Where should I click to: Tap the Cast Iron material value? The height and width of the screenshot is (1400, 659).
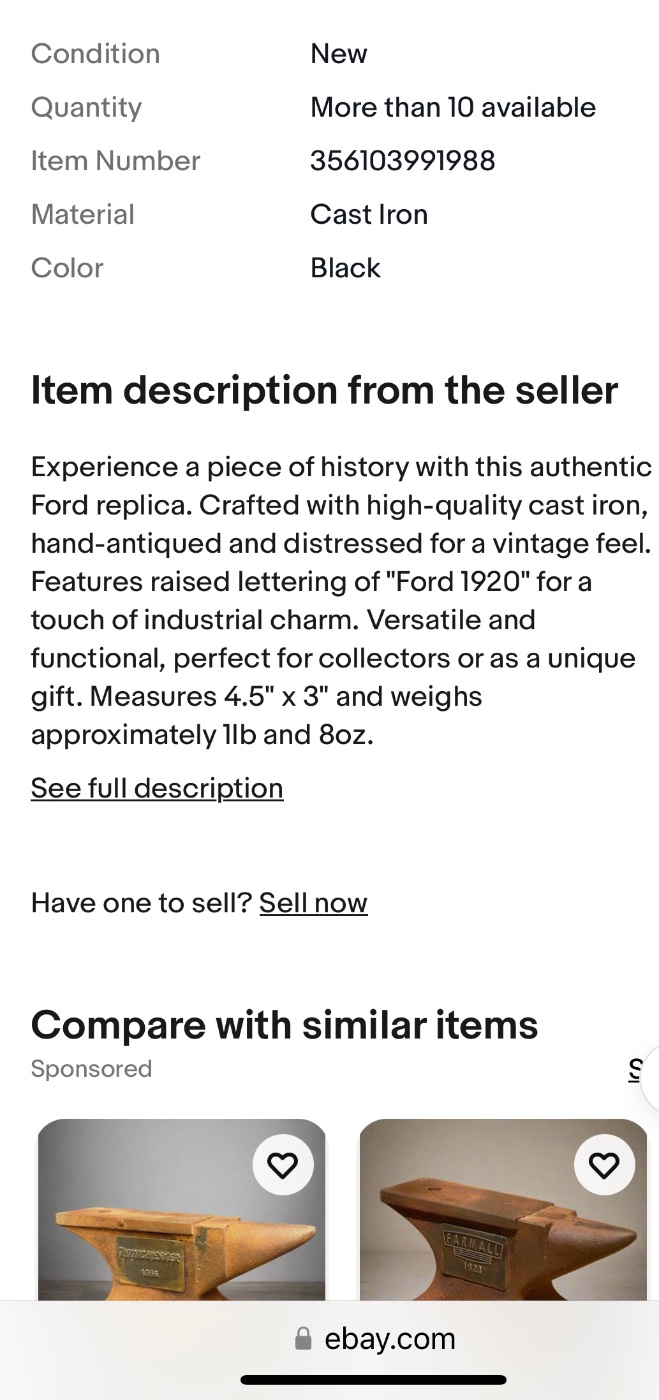(x=368, y=214)
